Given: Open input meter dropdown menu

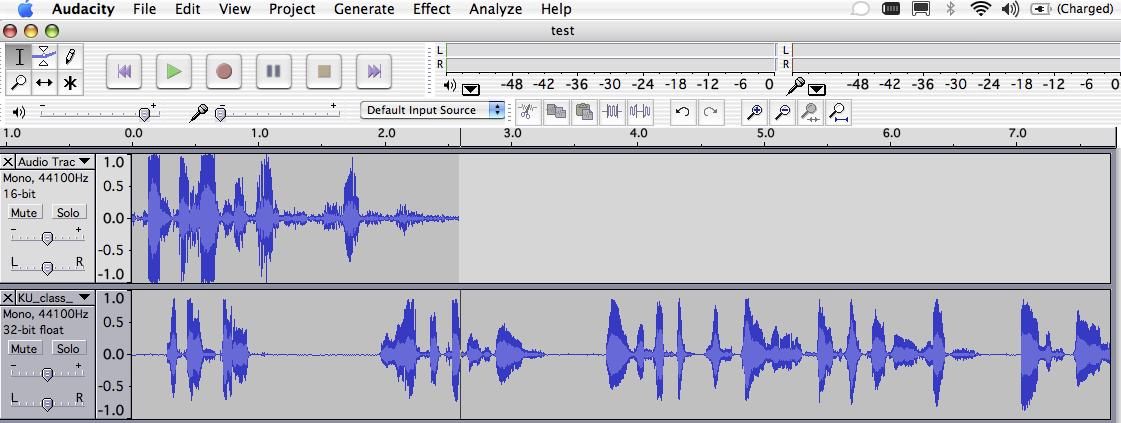Looking at the screenshot, I should click(816, 89).
